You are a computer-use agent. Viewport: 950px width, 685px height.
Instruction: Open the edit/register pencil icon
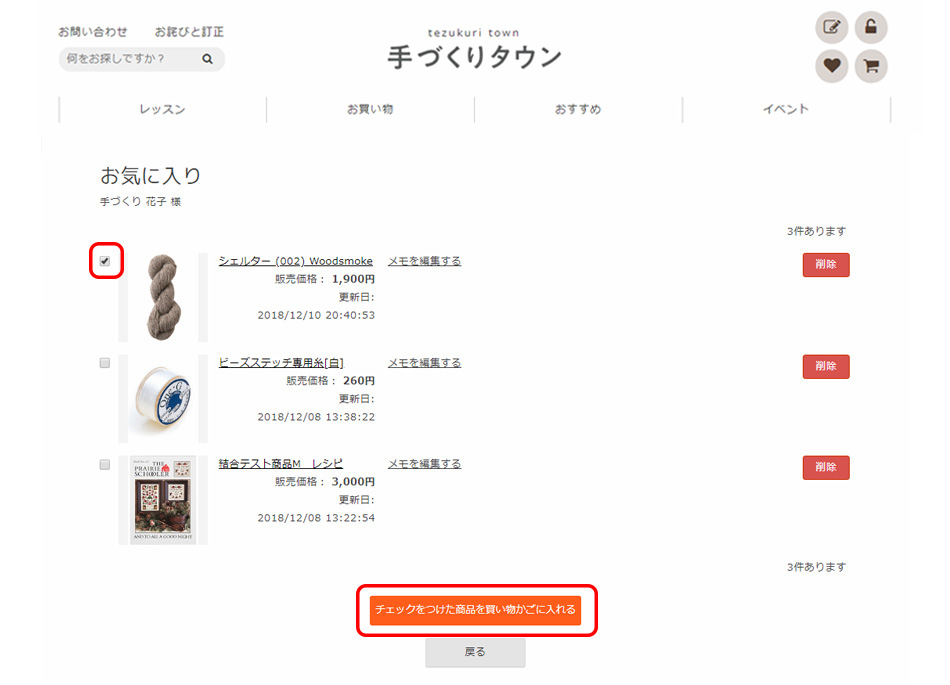click(x=831, y=27)
